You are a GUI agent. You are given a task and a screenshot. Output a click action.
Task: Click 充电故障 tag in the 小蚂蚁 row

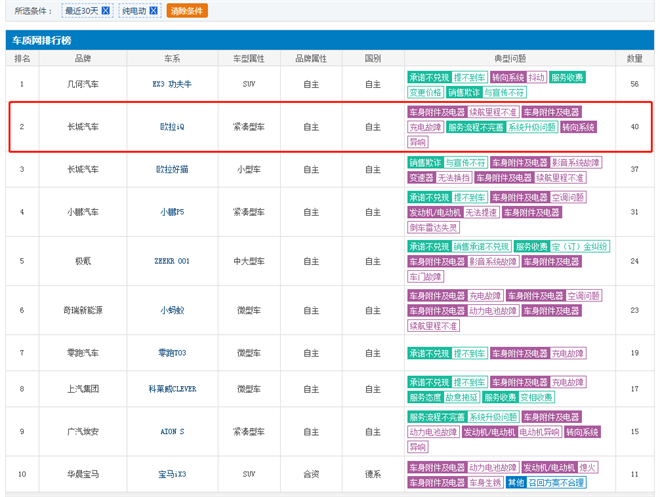pos(485,296)
